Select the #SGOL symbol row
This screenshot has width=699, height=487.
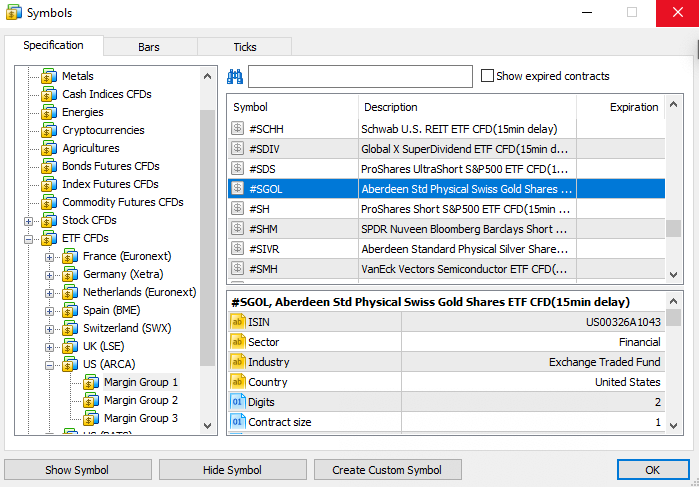click(446, 189)
